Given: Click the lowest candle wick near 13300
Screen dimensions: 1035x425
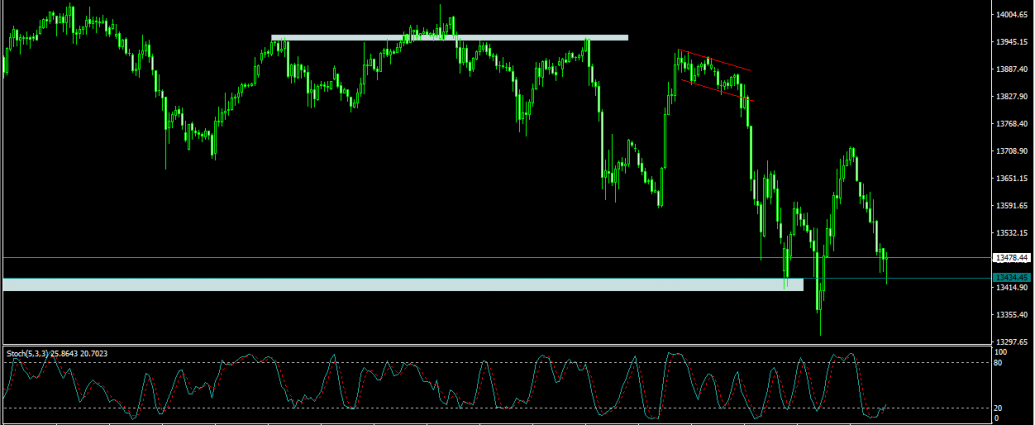Looking at the screenshot, I should click(820, 323).
